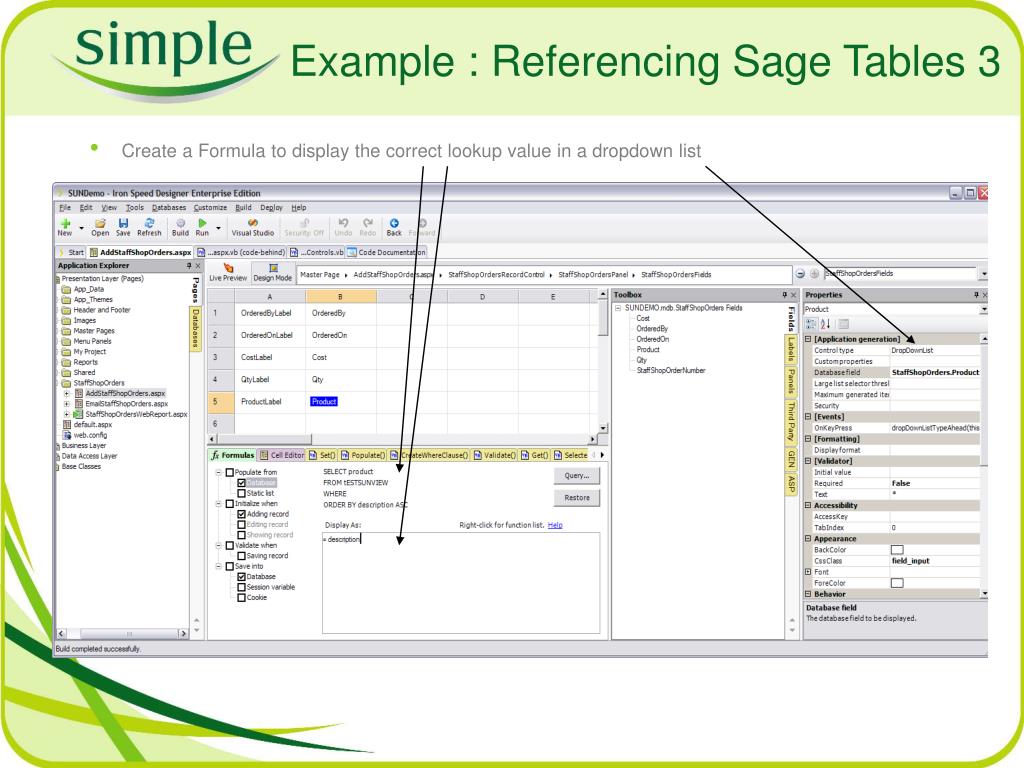Open the Help link in Formulas
The height and width of the screenshot is (768, 1024).
pos(555,525)
